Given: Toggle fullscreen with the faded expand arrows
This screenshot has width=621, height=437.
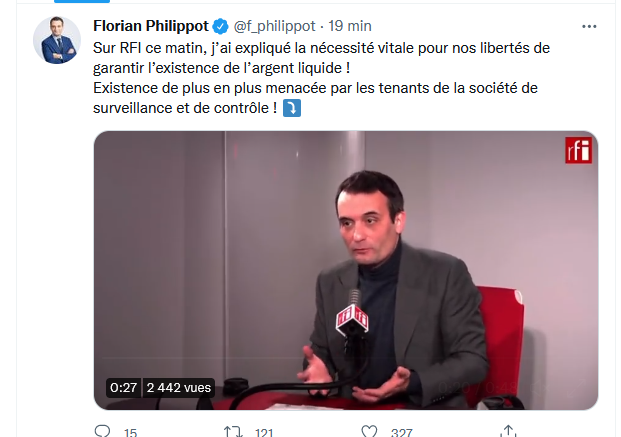Looking at the screenshot, I should click(x=576, y=387).
